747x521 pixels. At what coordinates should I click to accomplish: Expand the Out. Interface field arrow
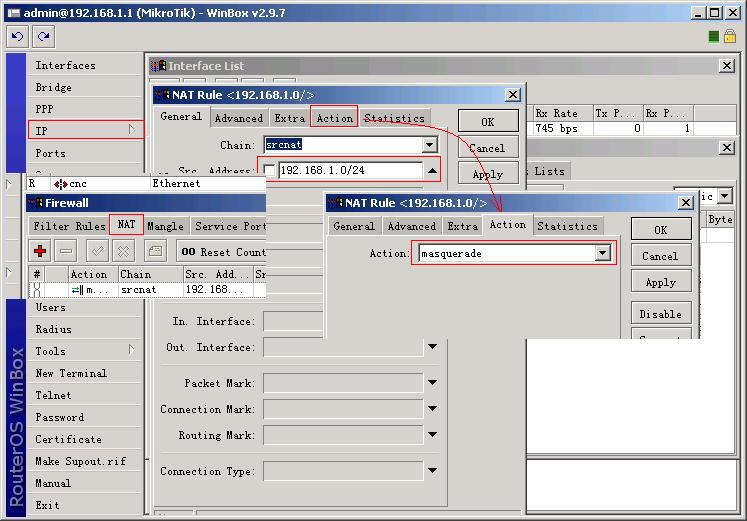coord(432,347)
